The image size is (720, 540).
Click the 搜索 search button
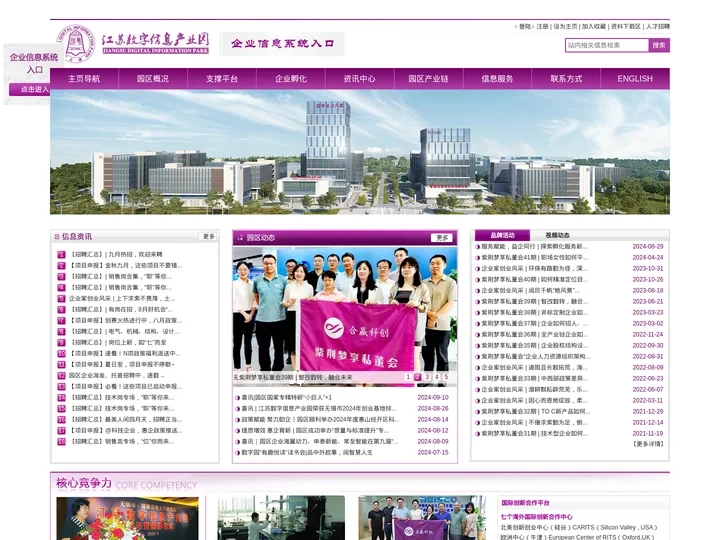coord(659,45)
